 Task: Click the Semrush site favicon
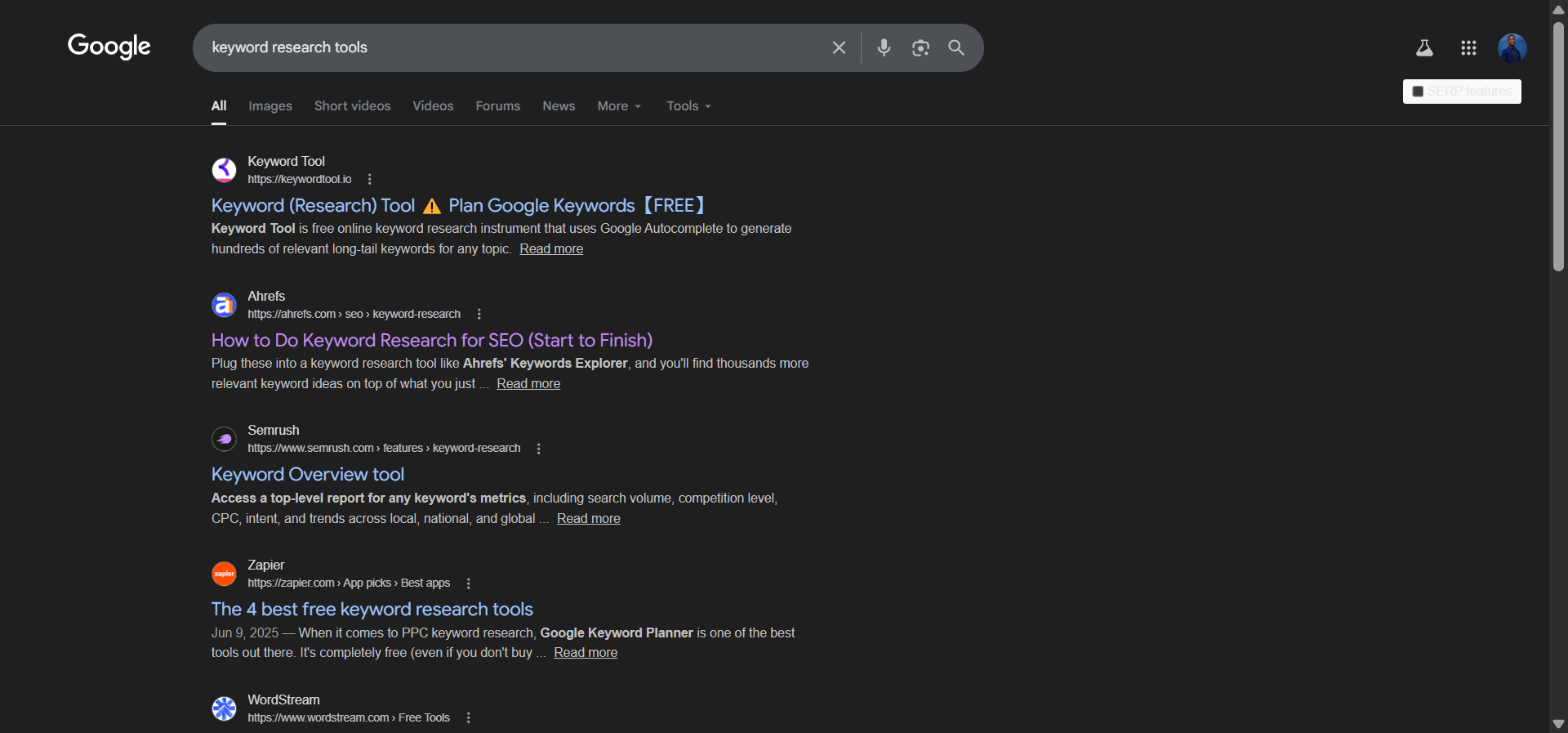224,439
